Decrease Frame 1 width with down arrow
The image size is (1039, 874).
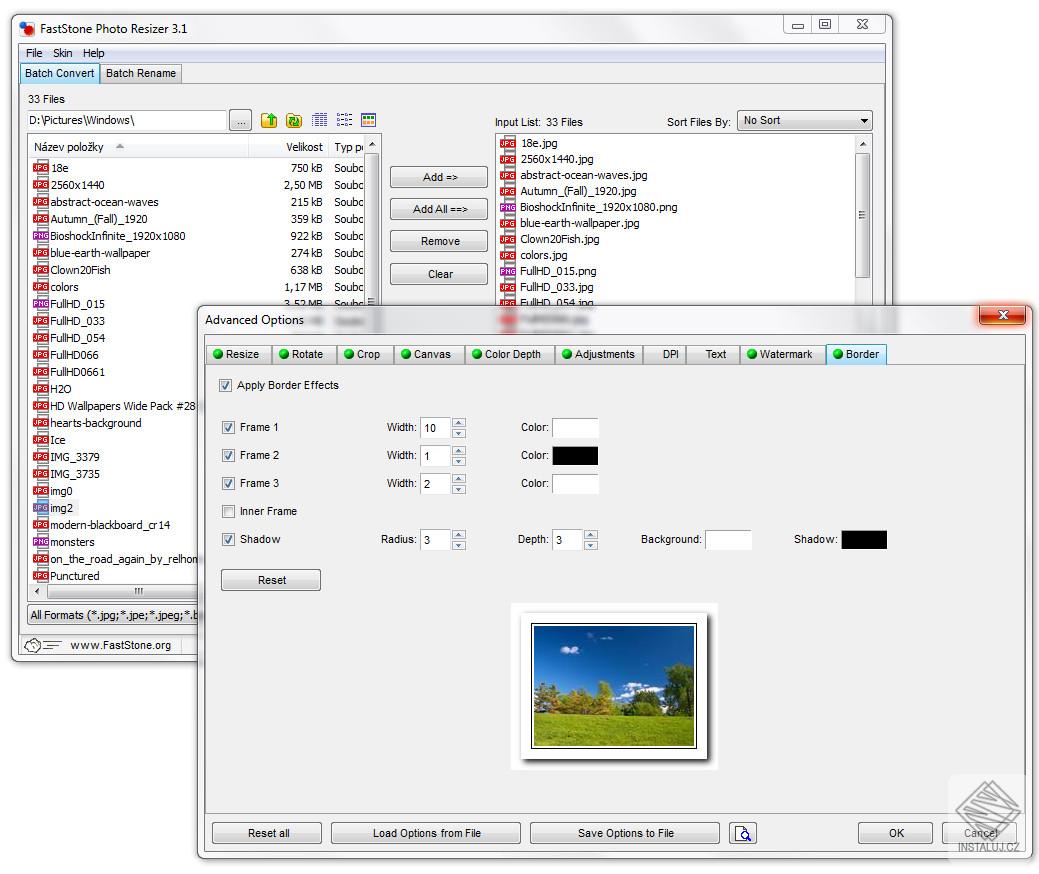(459, 433)
